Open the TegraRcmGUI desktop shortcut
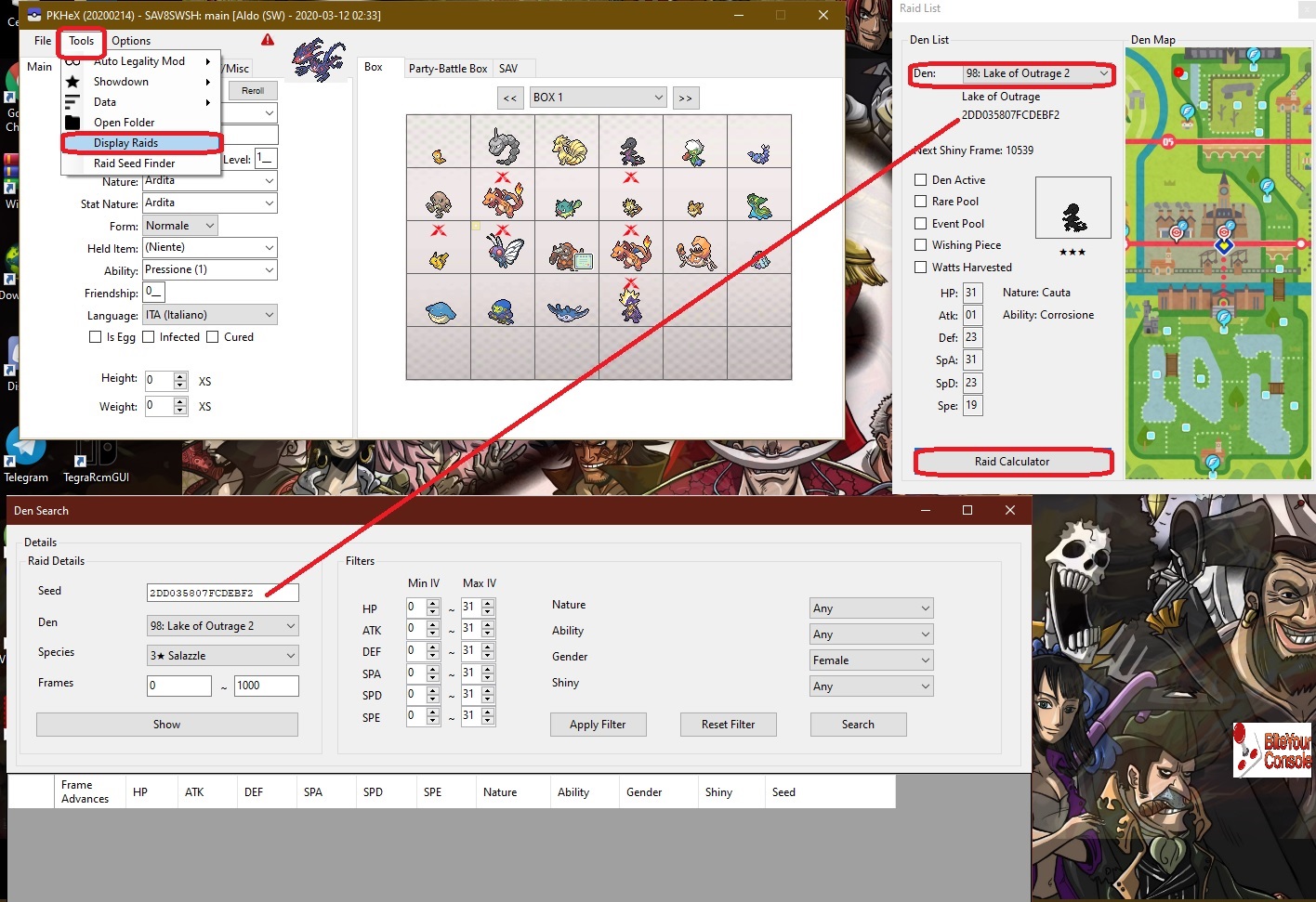Viewport: 1316px width, 902px height. coord(96,460)
